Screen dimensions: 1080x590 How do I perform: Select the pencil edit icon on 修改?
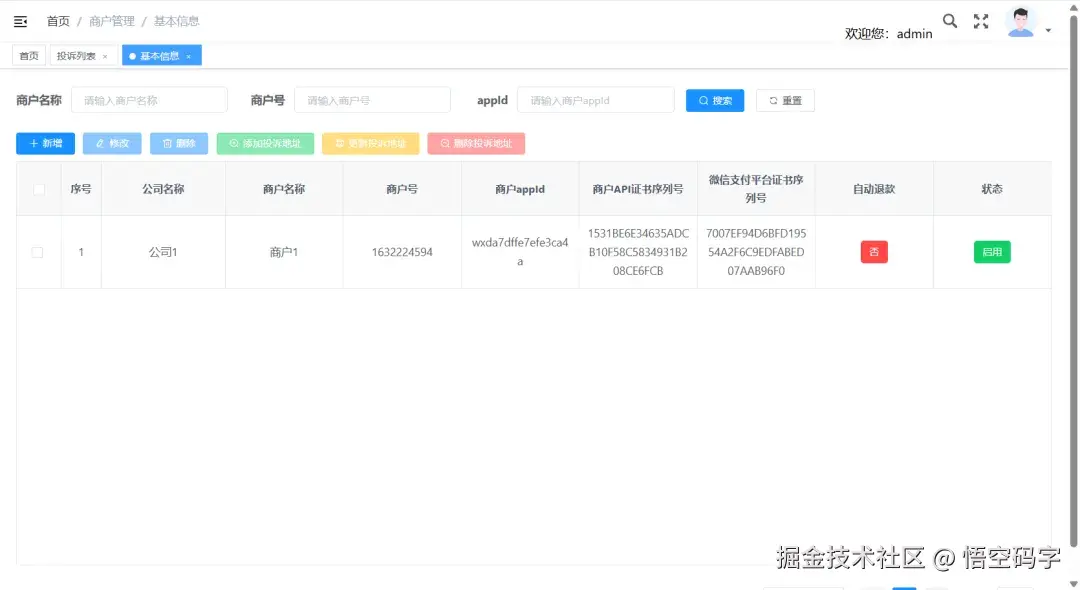tap(98, 143)
